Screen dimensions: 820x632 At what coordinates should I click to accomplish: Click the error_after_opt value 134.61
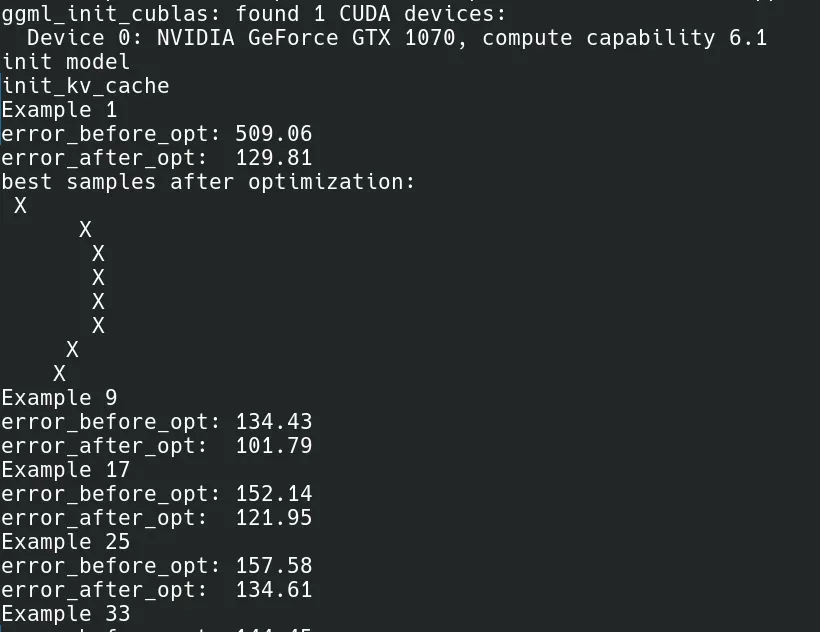(274, 590)
